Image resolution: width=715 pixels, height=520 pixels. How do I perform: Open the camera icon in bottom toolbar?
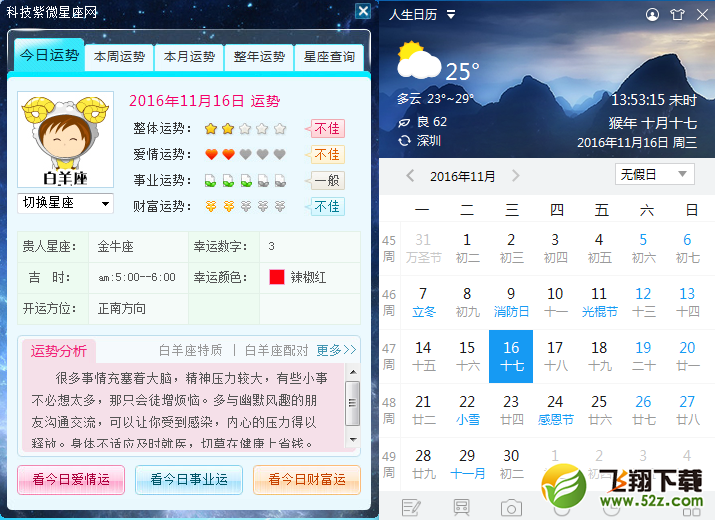pyautogui.click(x=511, y=508)
